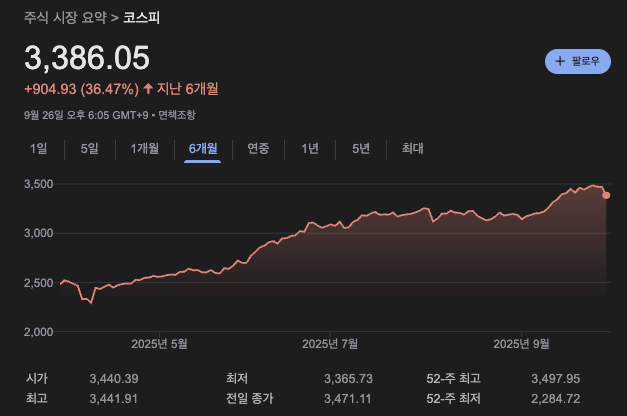Click the 코스피 index title

click(142, 18)
